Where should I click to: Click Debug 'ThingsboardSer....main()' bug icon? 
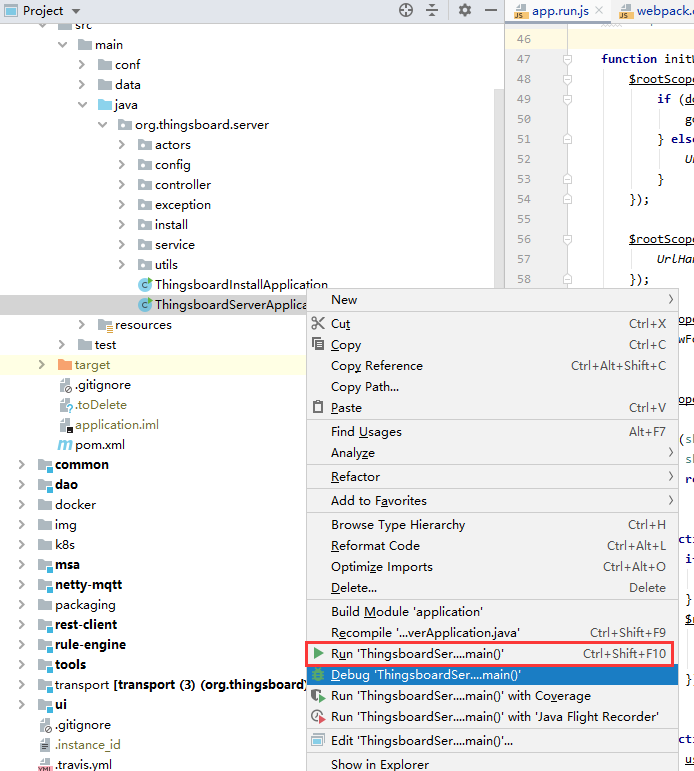(318, 675)
